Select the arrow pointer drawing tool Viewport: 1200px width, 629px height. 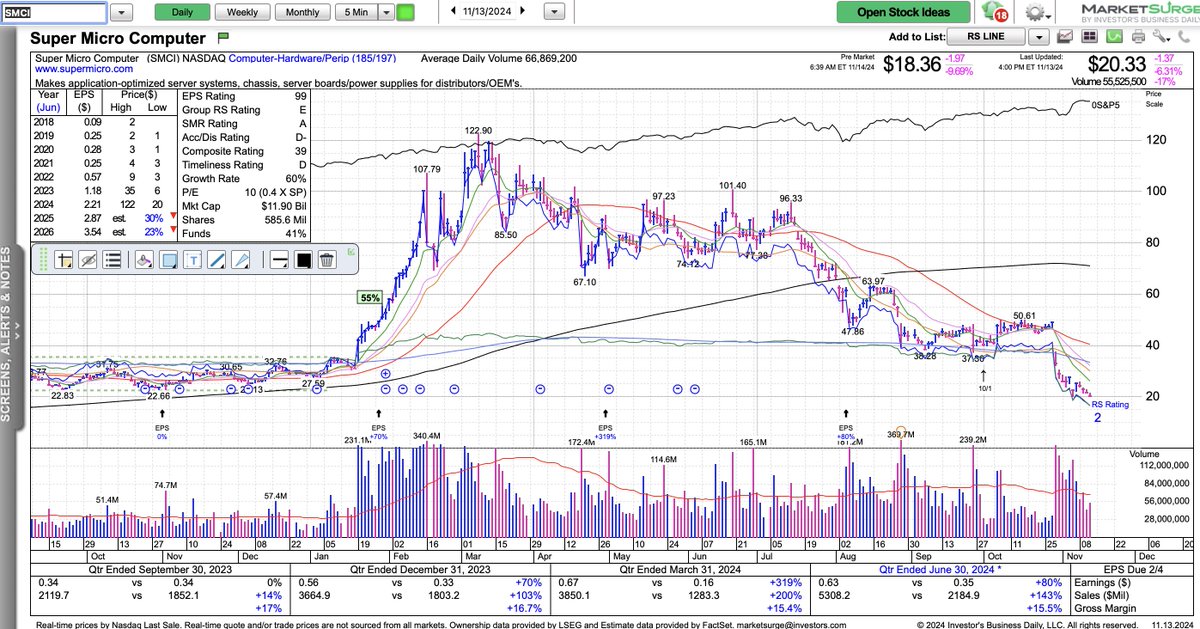tap(241, 260)
